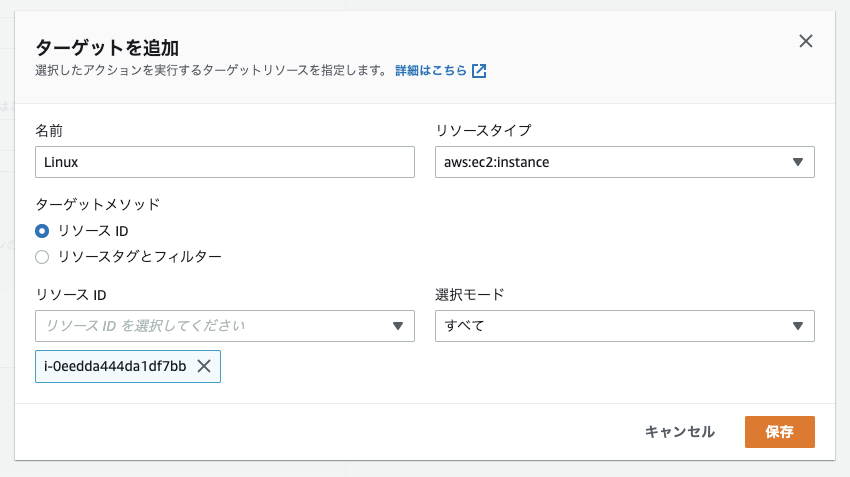The width and height of the screenshot is (850, 477).
Task: Remove the i-0eedda444da1df7bb token with its X
Action: [x=204, y=366]
